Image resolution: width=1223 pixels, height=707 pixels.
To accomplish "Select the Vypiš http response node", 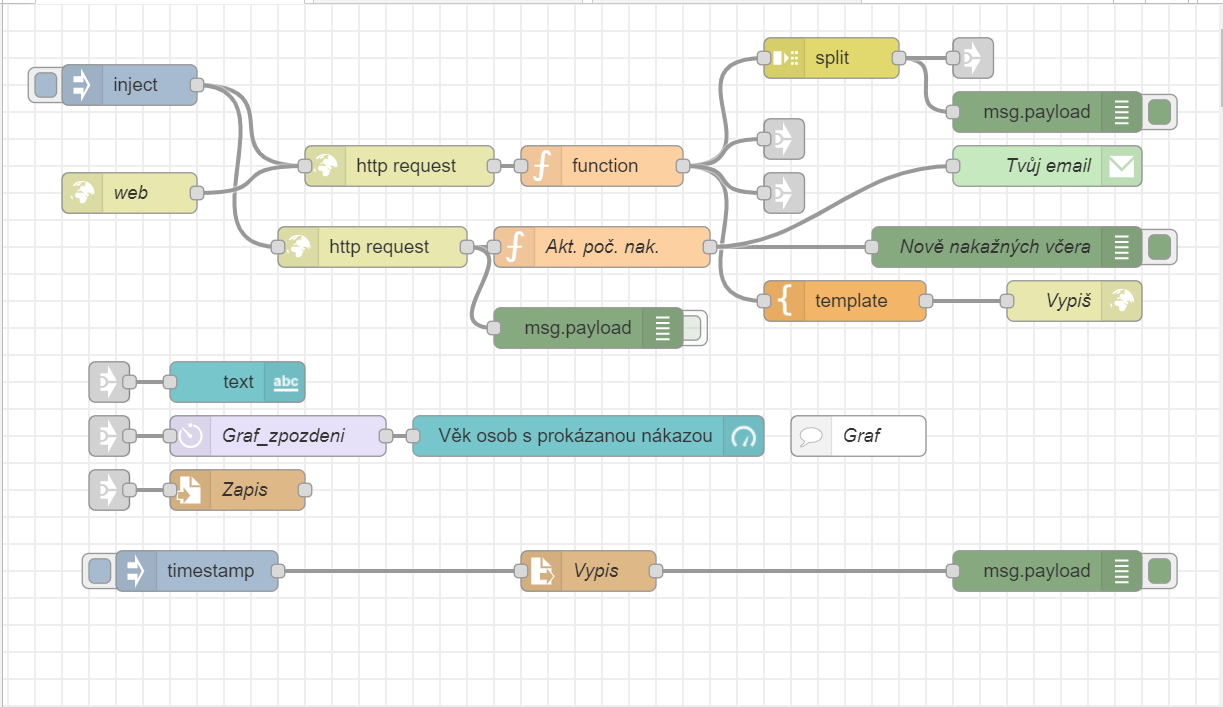I will pyautogui.click(x=1073, y=301).
